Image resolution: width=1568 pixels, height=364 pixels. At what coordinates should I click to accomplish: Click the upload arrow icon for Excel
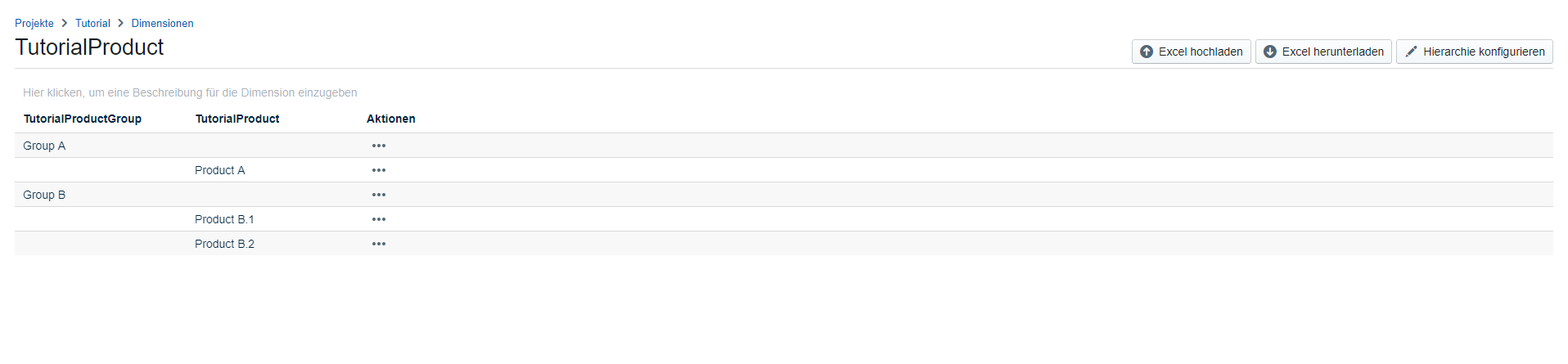tap(1147, 52)
